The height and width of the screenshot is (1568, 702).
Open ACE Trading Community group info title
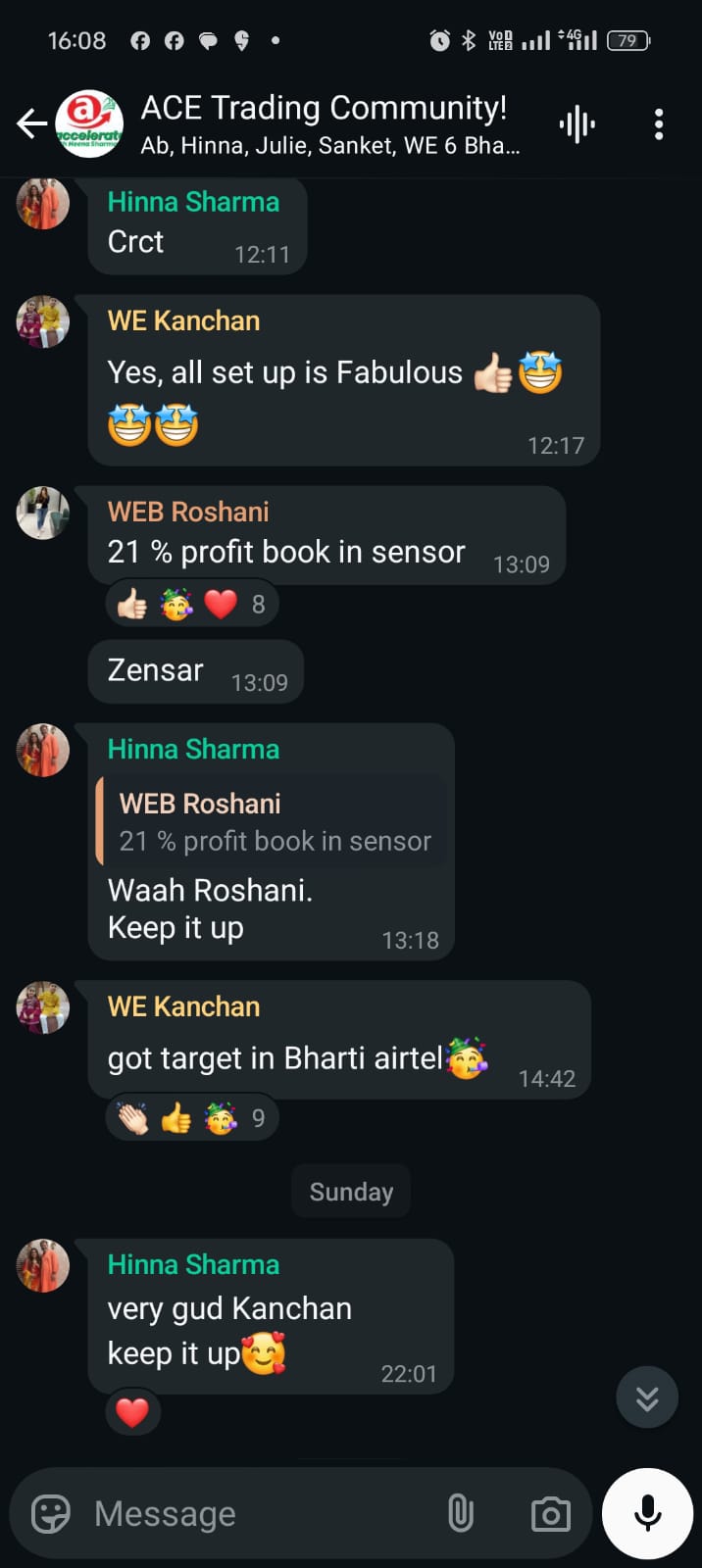pyautogui.click(x=325, y=108)
